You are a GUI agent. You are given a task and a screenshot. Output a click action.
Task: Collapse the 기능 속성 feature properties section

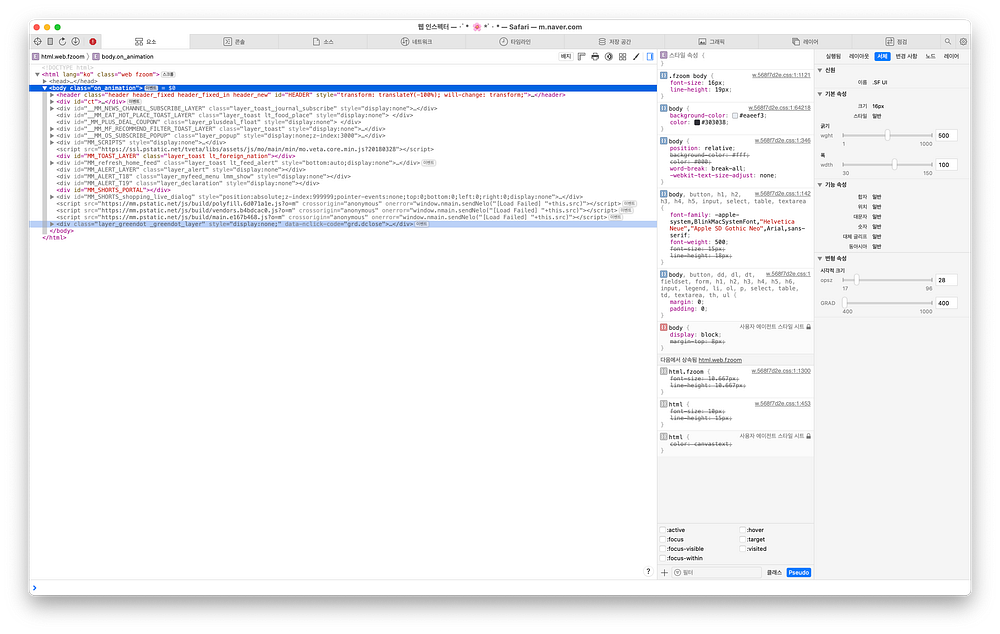(820, 185)
